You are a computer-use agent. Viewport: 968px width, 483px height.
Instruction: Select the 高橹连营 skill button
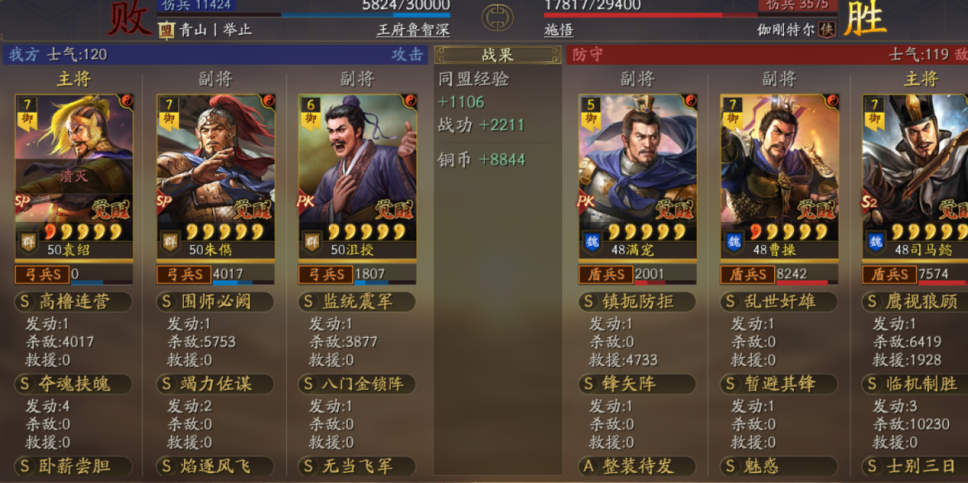click(73, 302)
